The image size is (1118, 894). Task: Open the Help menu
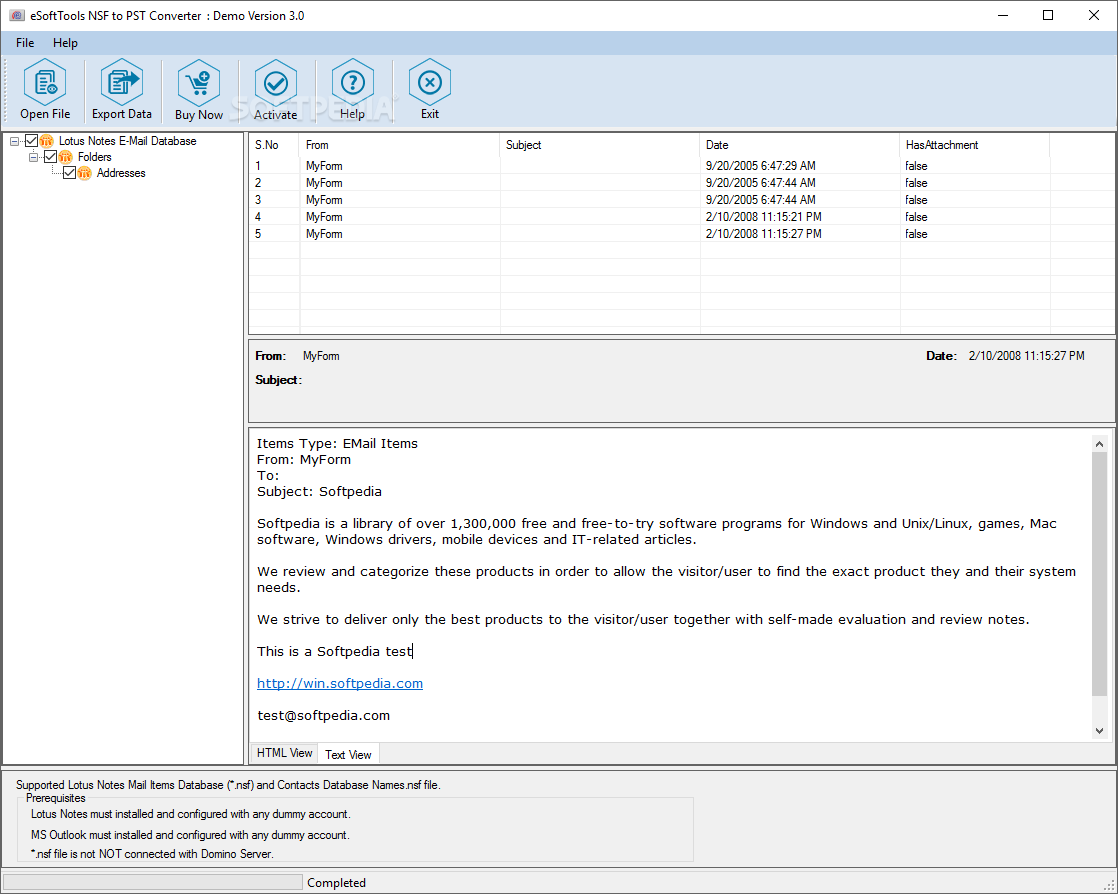[x=66, y=43]
